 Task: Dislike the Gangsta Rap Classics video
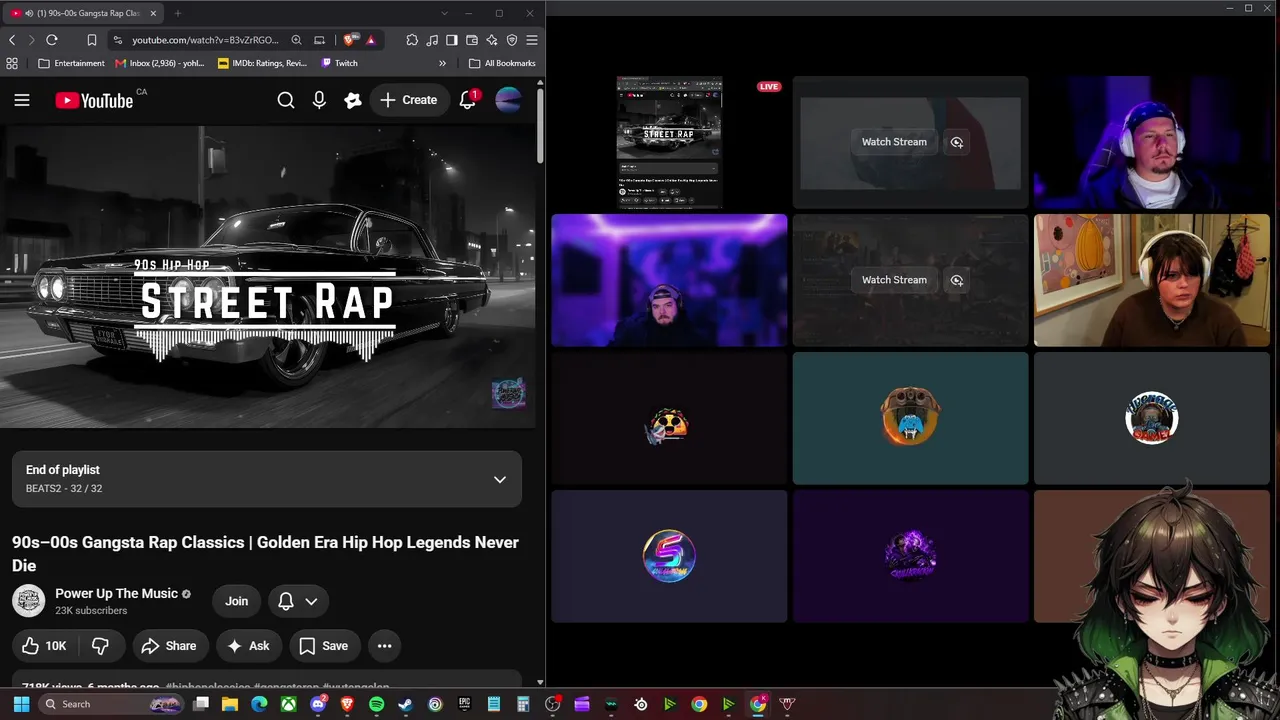[x=100, y=646]
